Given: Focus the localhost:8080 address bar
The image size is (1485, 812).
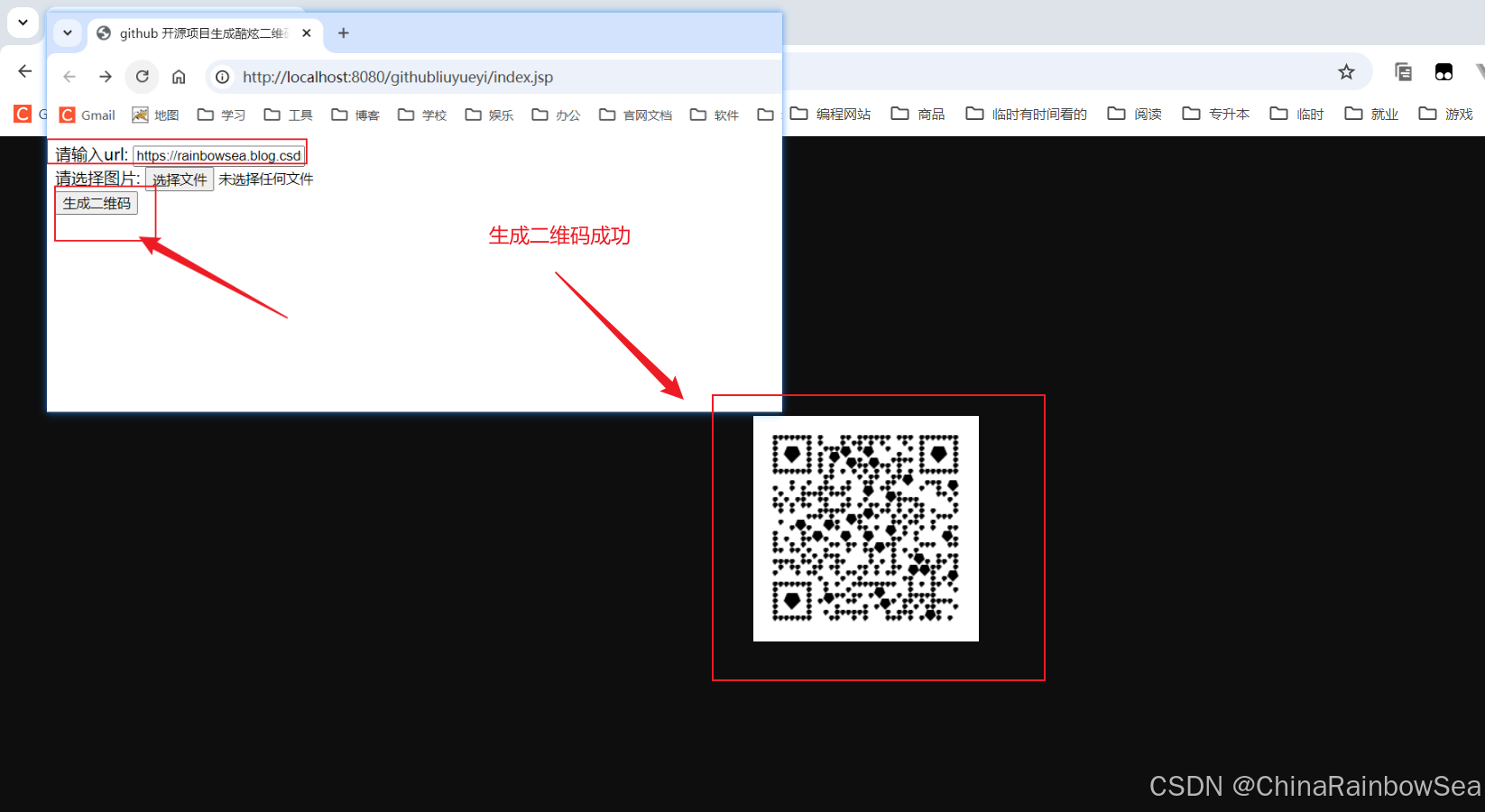Looking at the screenshot, I should click(493, 77).
